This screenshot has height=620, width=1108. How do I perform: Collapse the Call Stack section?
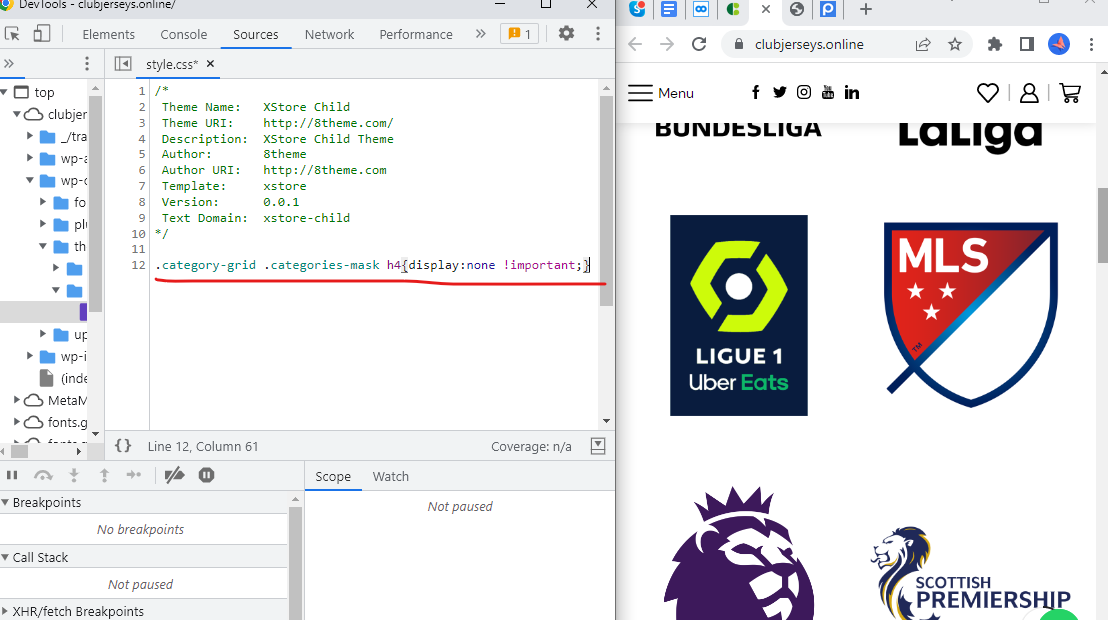pos(5,557)
